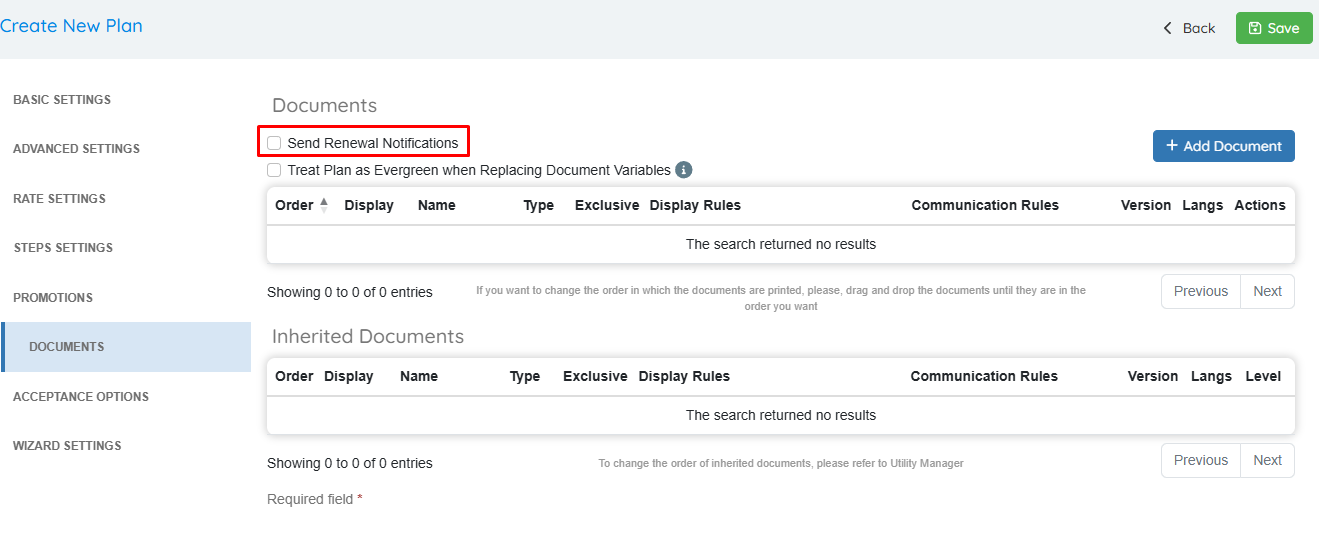Screen dimensions: 1319x533
Task: Click Previous in Inherited Documents pagination
Action: 1200,460
